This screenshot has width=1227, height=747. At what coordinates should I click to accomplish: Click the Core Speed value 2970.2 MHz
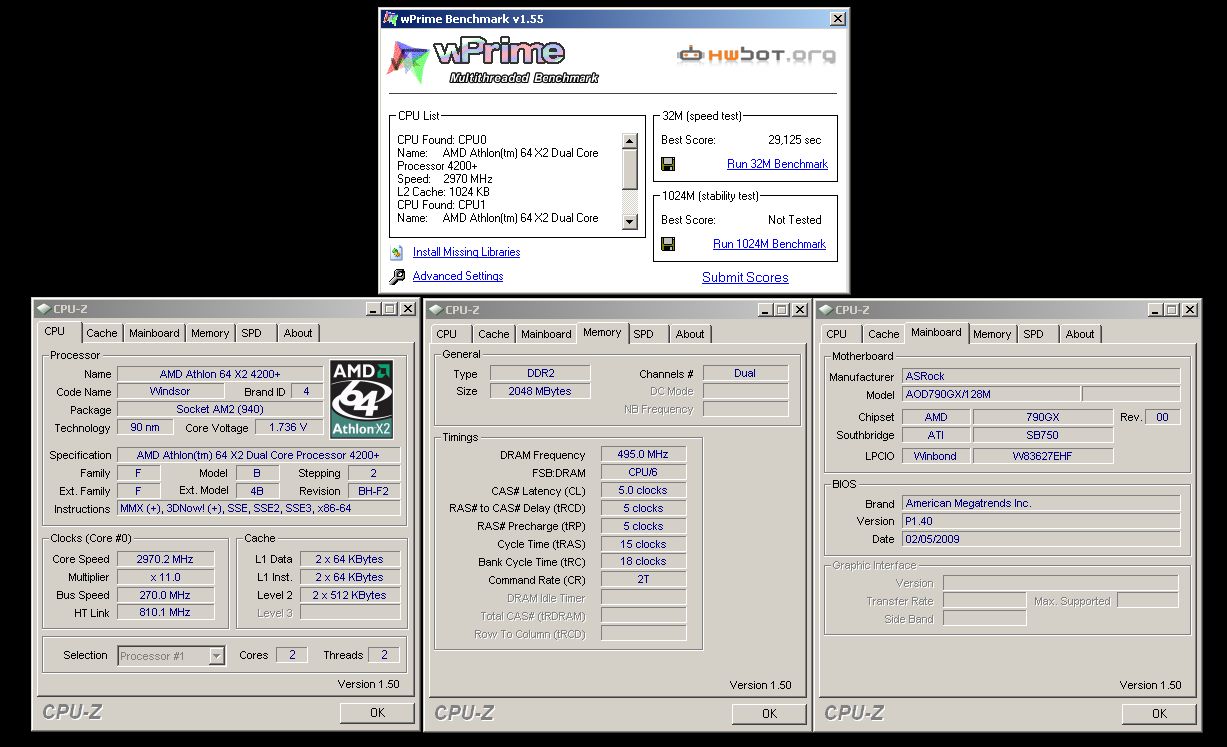(165, 559)
